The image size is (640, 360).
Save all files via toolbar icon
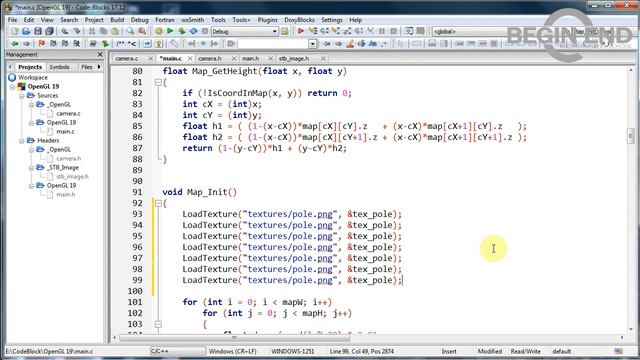(x=49, y=31)
